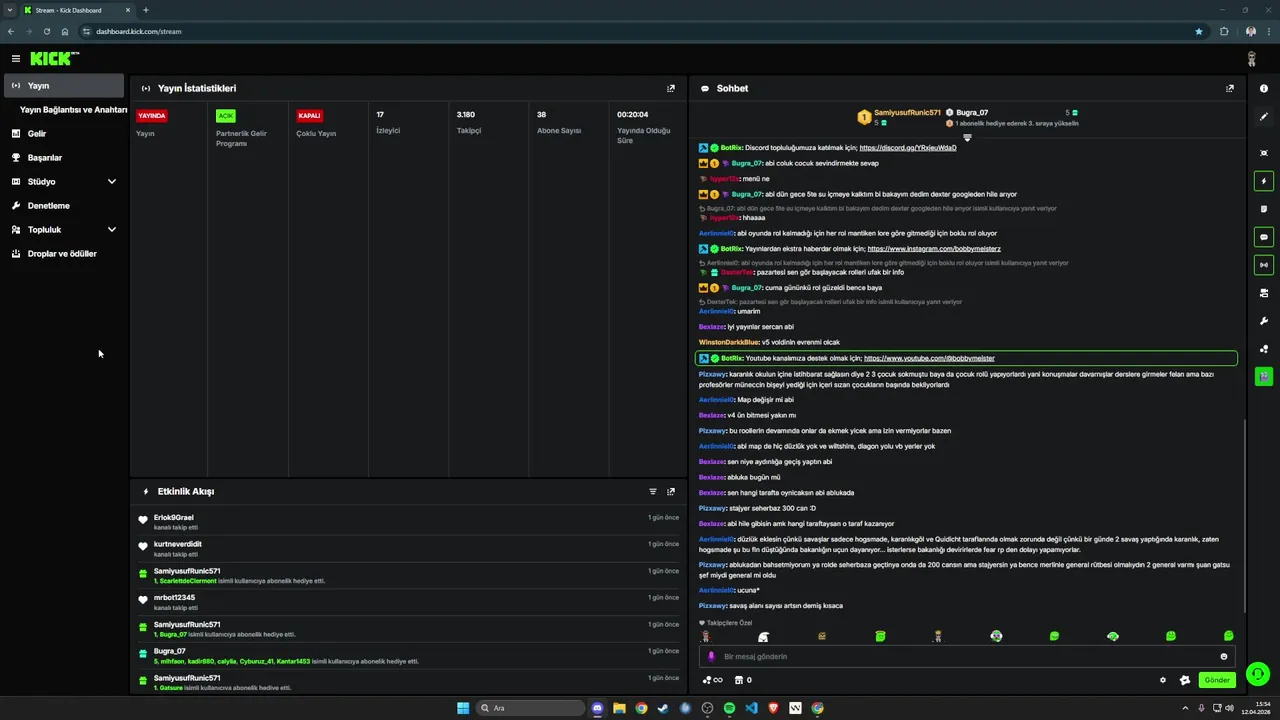
Task: Open Droplar ve ödüller page
Action: point(64,254)
